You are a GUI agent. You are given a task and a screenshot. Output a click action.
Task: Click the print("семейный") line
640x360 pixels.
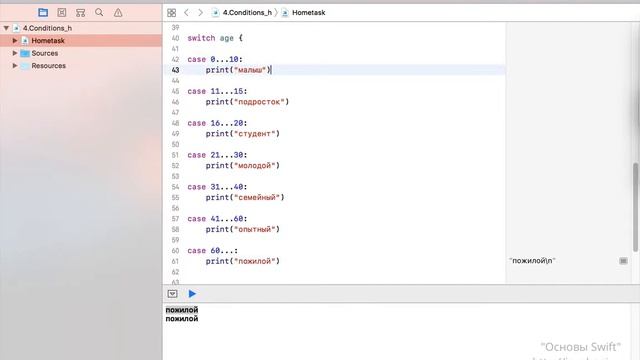coord(245,197)
